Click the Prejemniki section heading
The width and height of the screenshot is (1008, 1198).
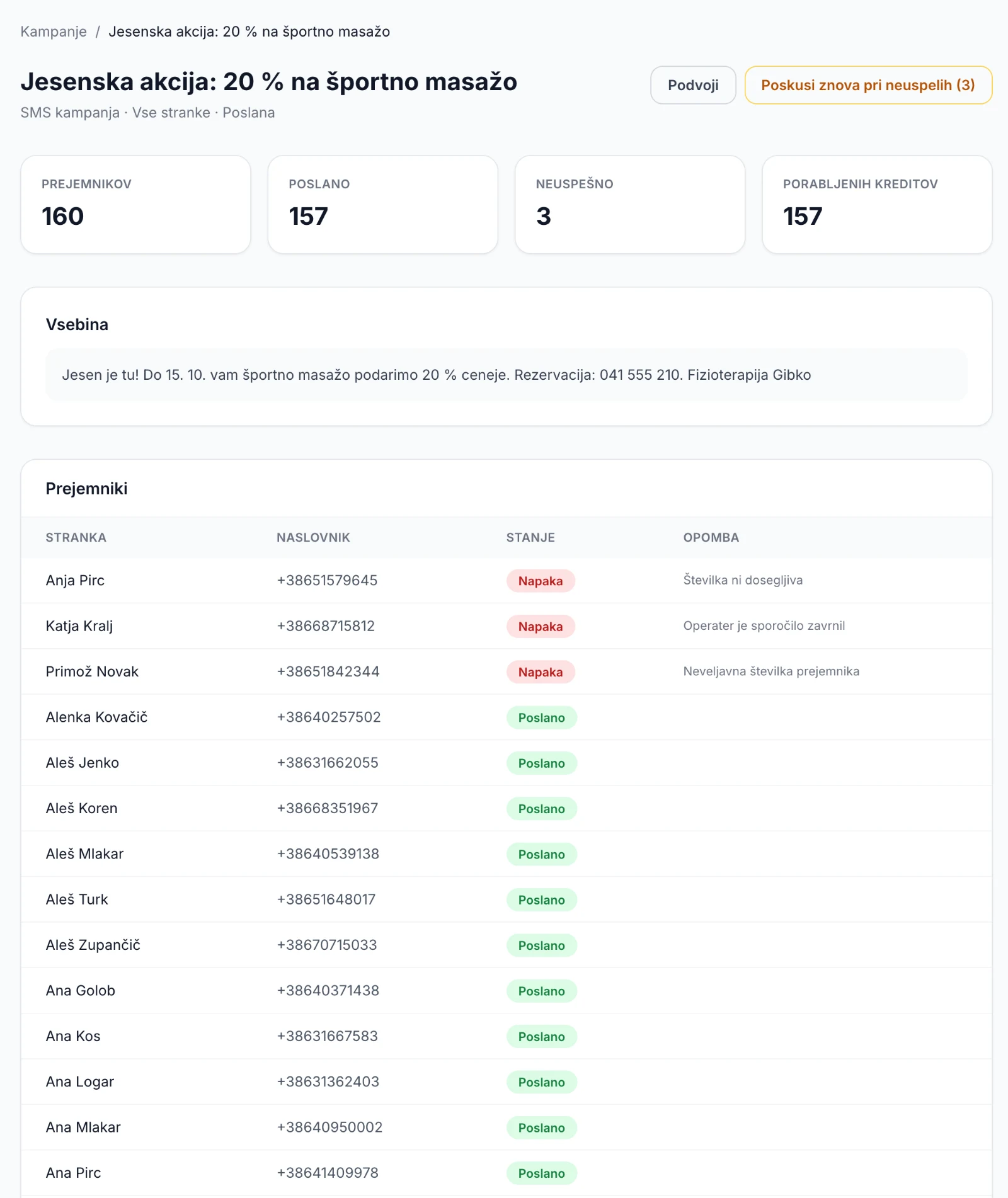(x=86, y=489)
